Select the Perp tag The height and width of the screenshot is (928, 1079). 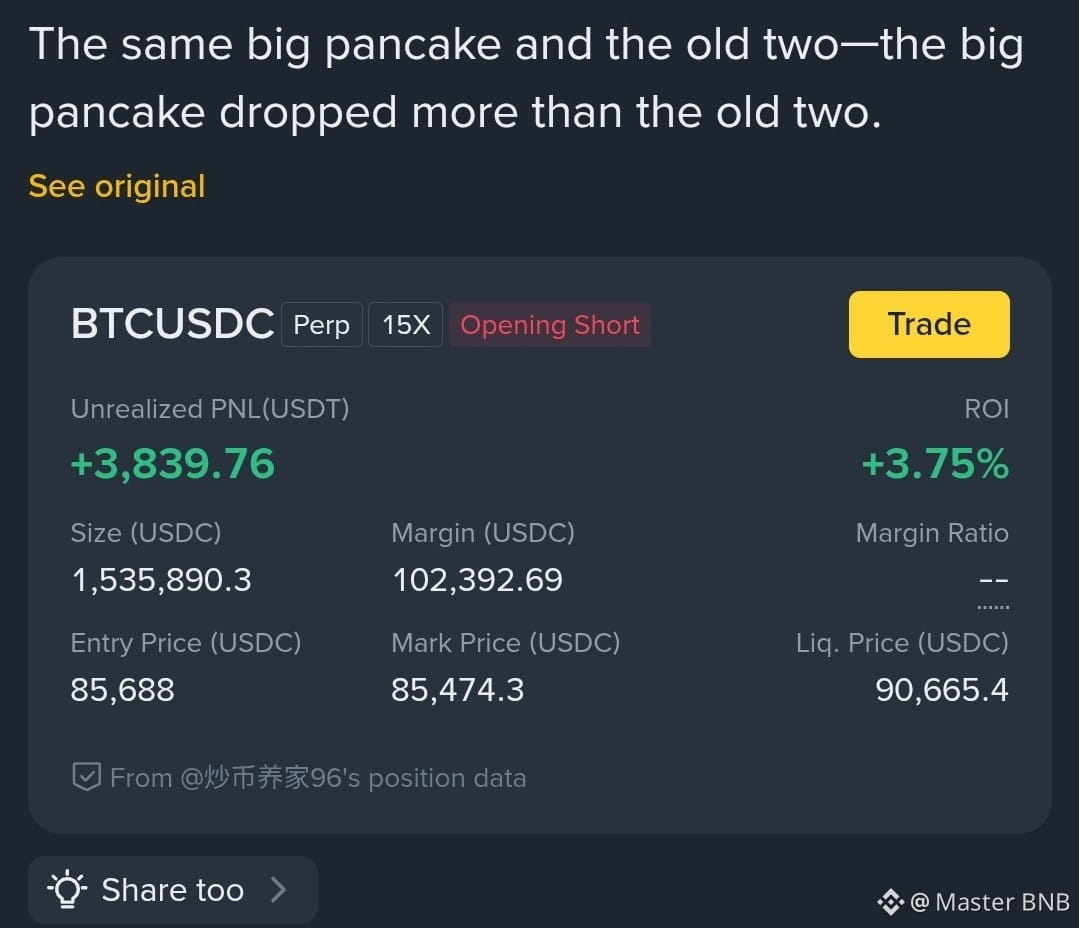[321, 325]
